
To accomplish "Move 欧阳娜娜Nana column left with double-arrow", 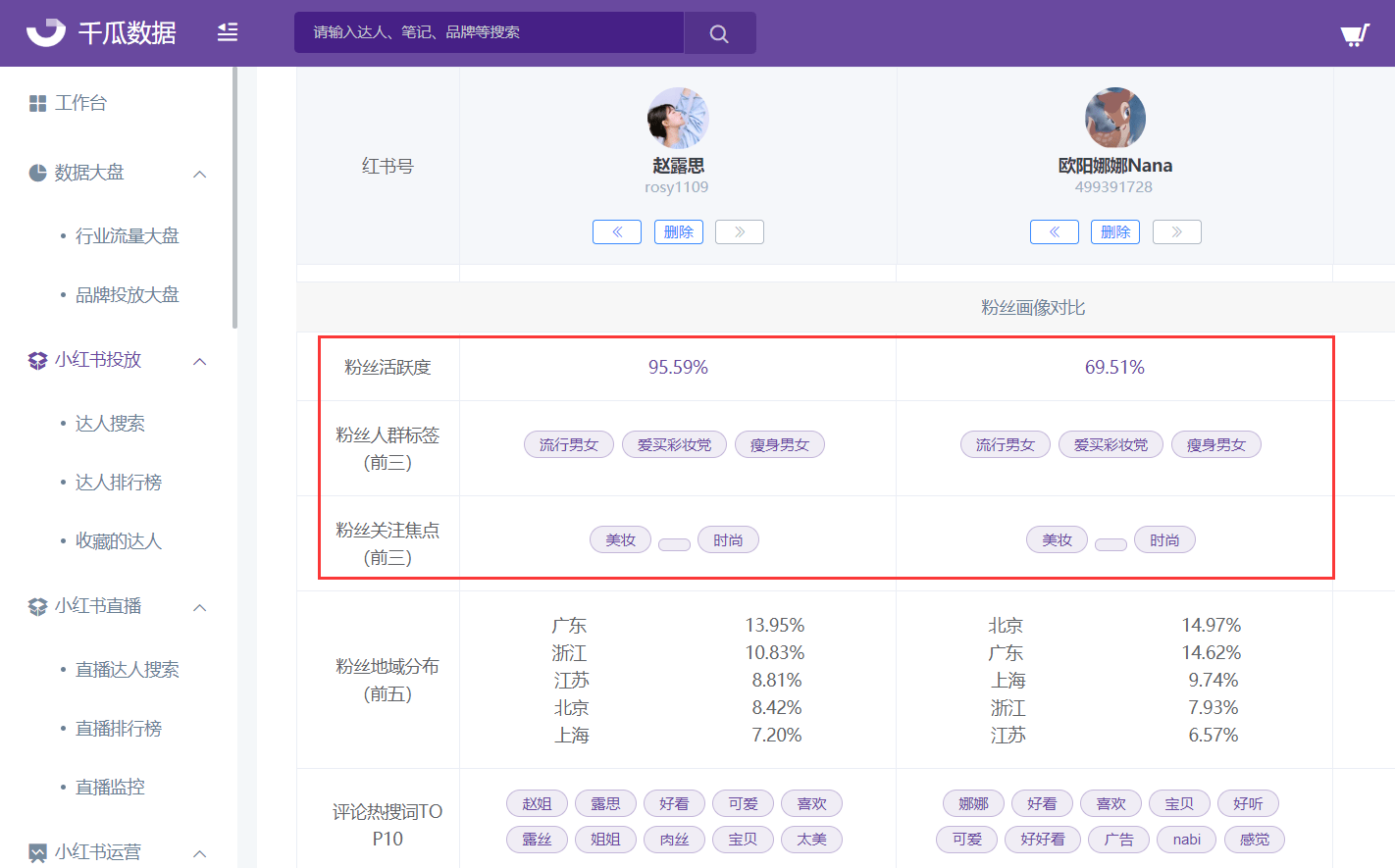I will pyautogui.click(x=1055, y=232).
